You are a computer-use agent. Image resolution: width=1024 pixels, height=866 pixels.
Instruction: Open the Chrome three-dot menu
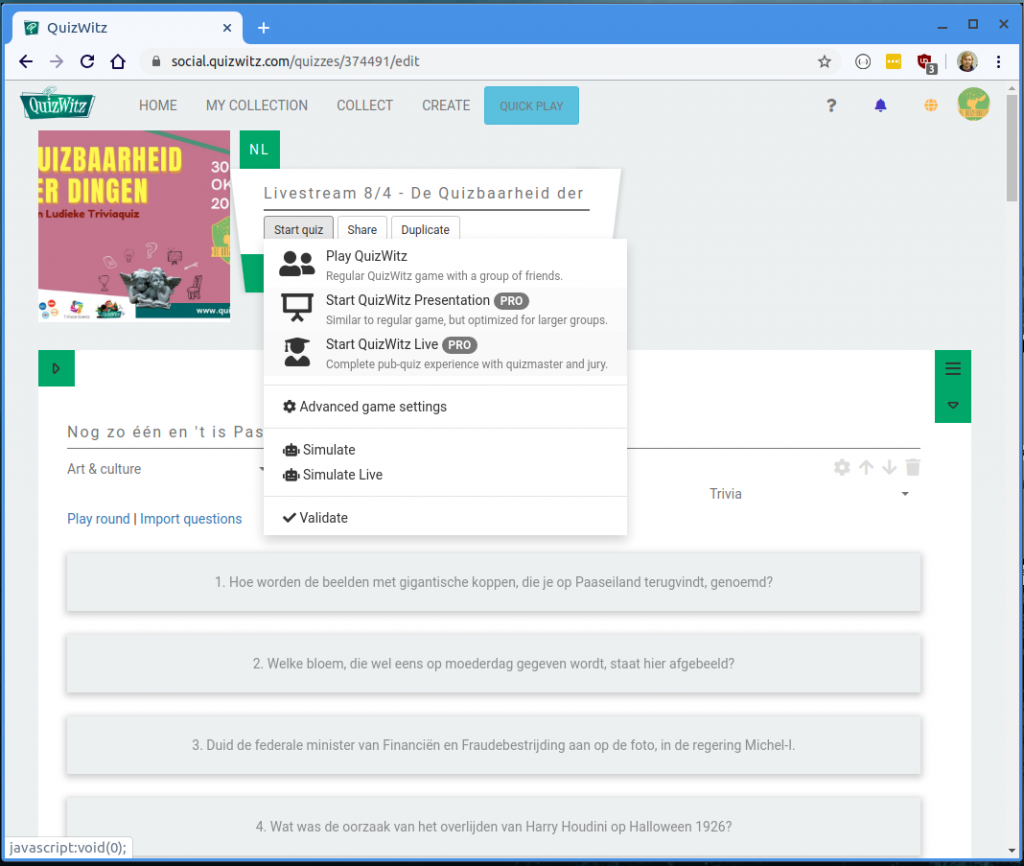click(998, 61)
